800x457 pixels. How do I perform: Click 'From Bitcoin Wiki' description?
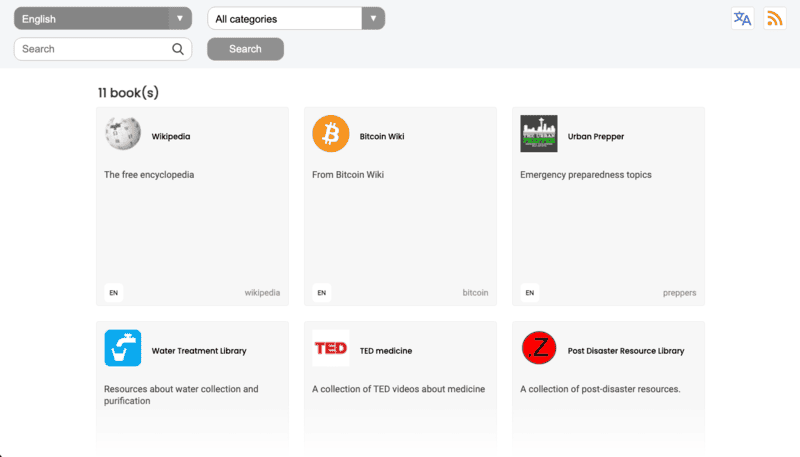pos(348,174)
